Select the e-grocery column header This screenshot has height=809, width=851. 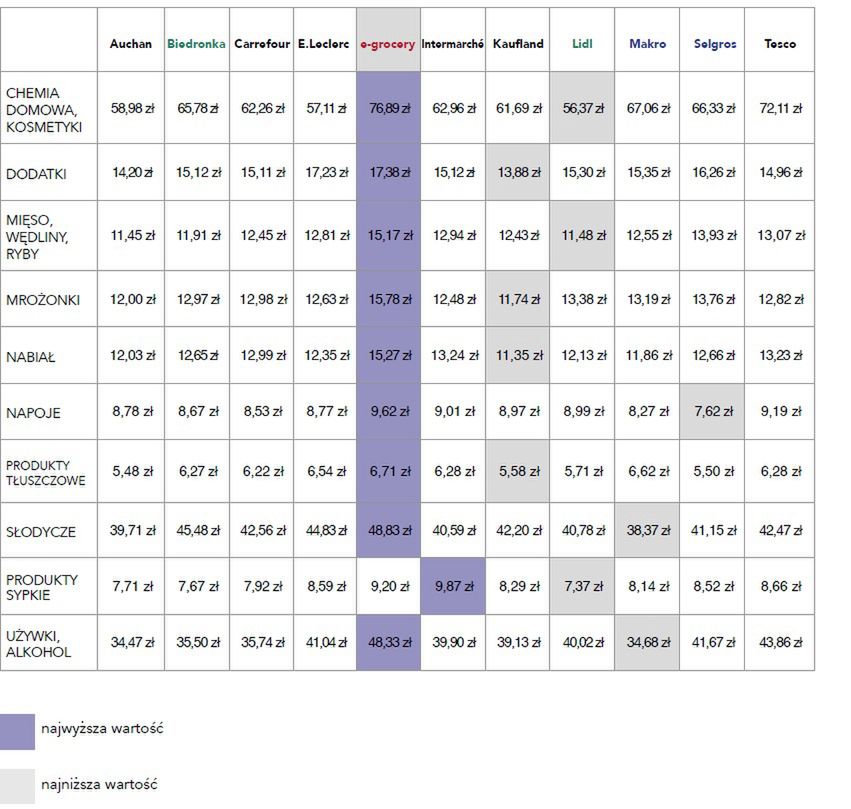pos(389,40)
